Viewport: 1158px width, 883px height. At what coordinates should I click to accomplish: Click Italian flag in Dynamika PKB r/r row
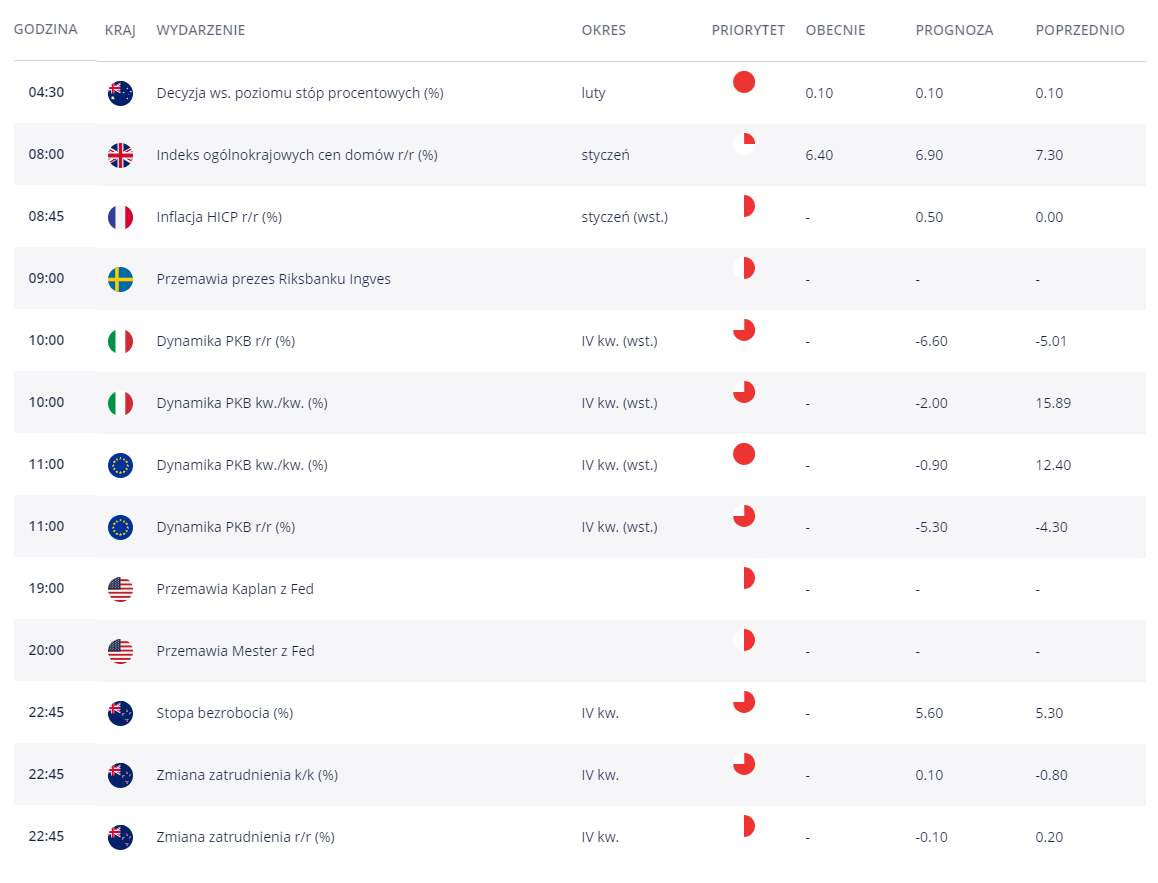(x=120, y=341)
